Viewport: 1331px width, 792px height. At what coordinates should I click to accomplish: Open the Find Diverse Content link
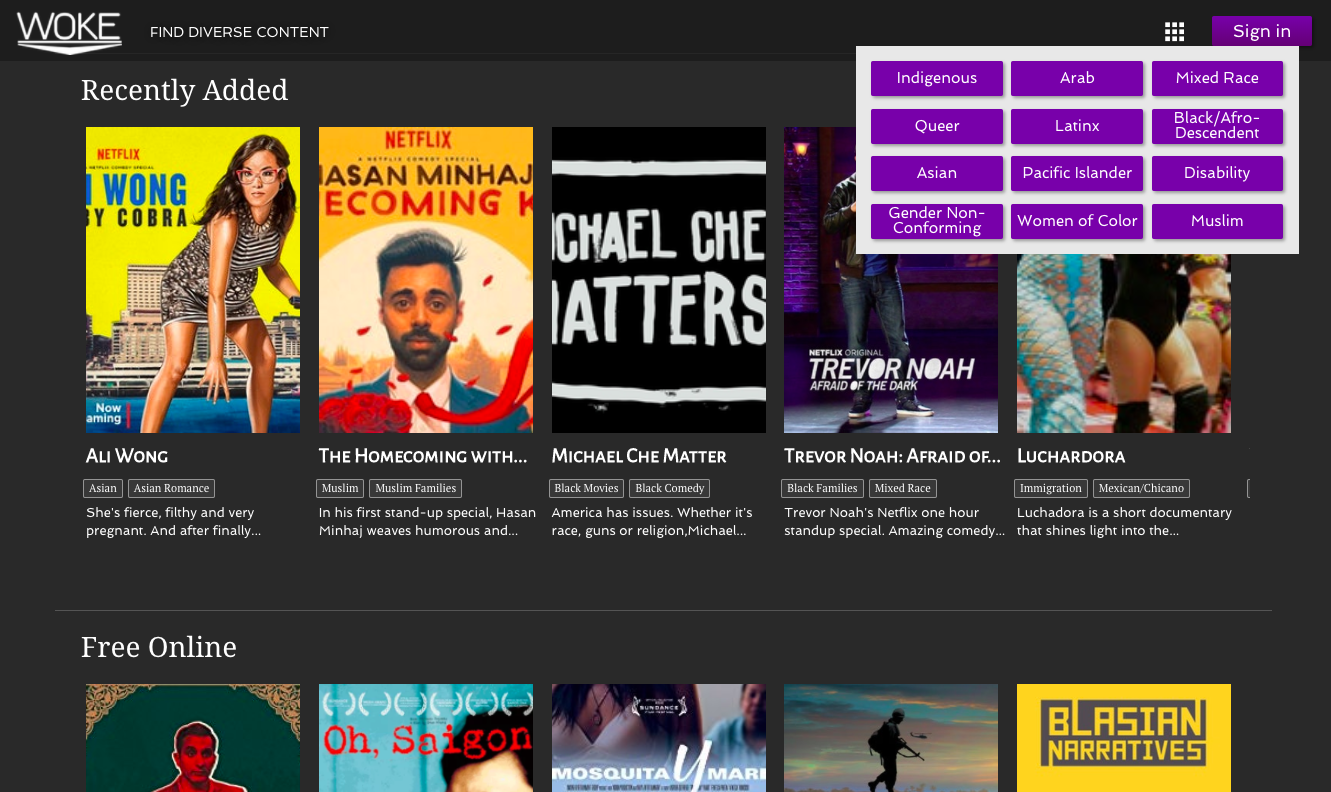tap(239, 32)
